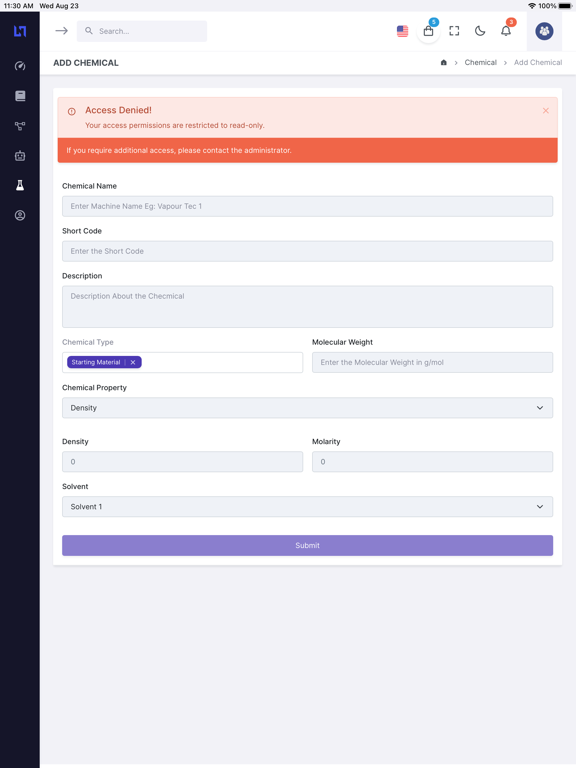Click the app logo in the sidebar
The height and width of the screenshot is (768, 576).
pos(20,31)
